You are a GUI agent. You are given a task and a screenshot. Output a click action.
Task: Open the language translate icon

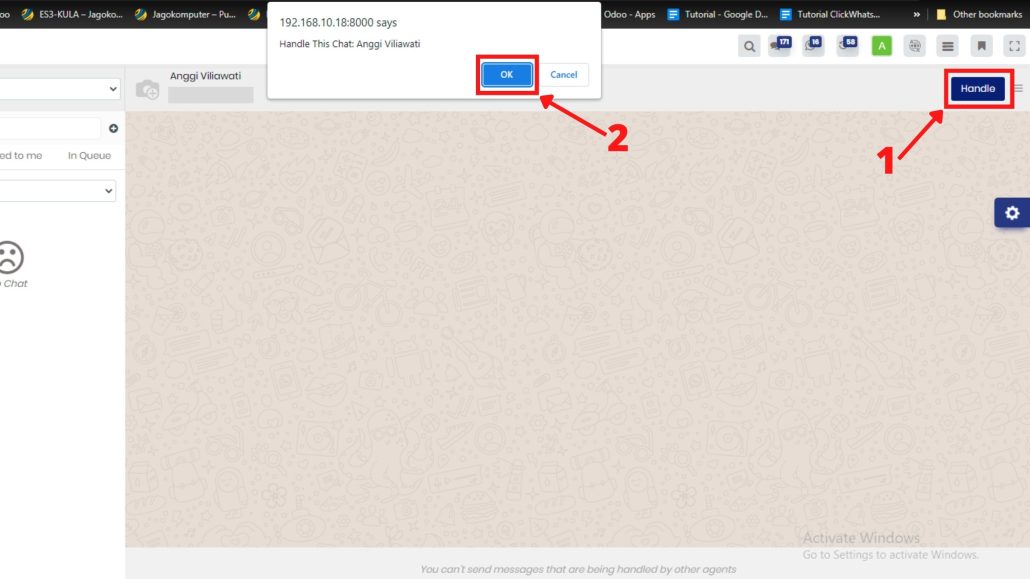[x=914, y=46]
